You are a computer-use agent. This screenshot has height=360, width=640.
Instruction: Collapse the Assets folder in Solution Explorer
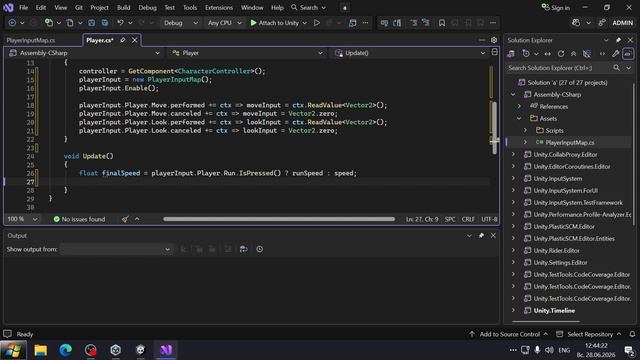[520, 118]
